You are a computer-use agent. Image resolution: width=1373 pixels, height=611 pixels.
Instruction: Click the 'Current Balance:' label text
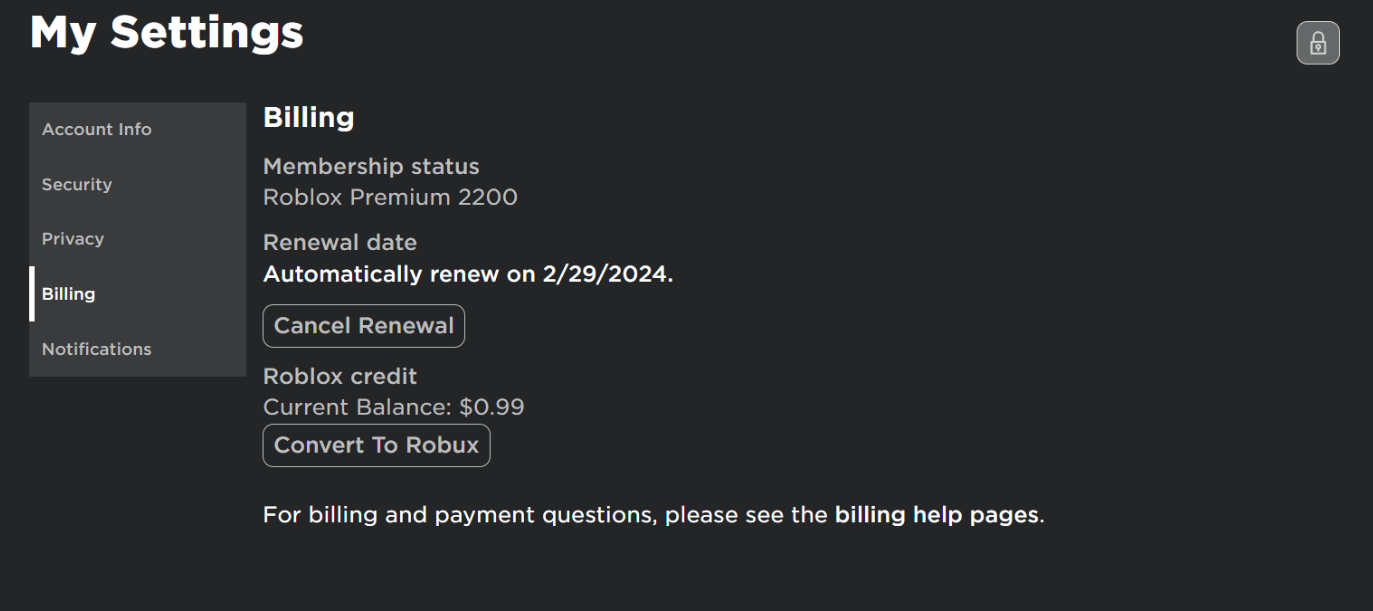coord(358,407)
